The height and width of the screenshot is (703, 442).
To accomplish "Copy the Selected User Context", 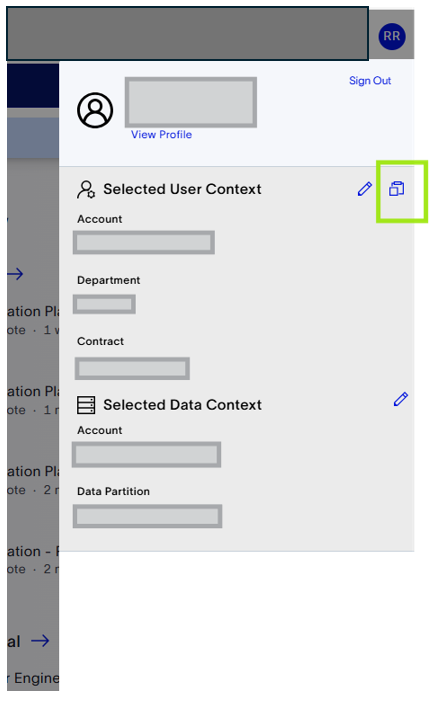I will 396,189.
